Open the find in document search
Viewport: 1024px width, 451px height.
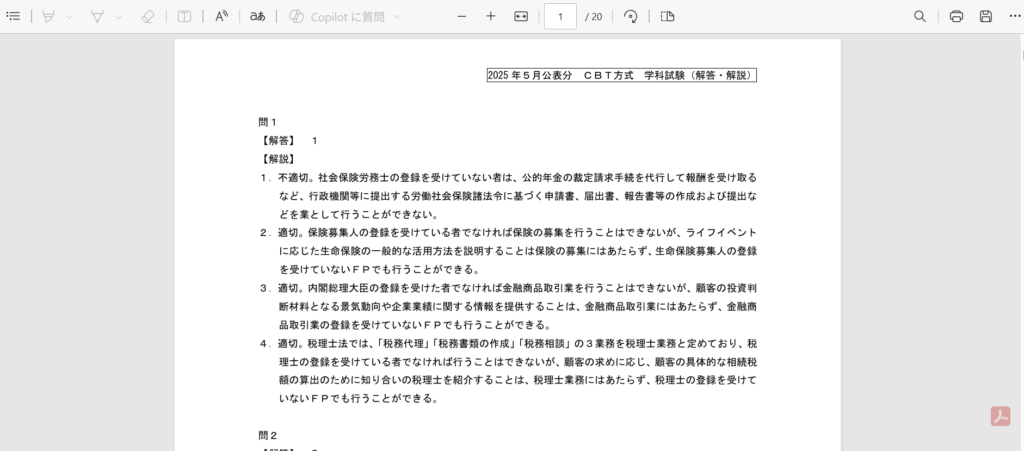(x=920, y=16)
